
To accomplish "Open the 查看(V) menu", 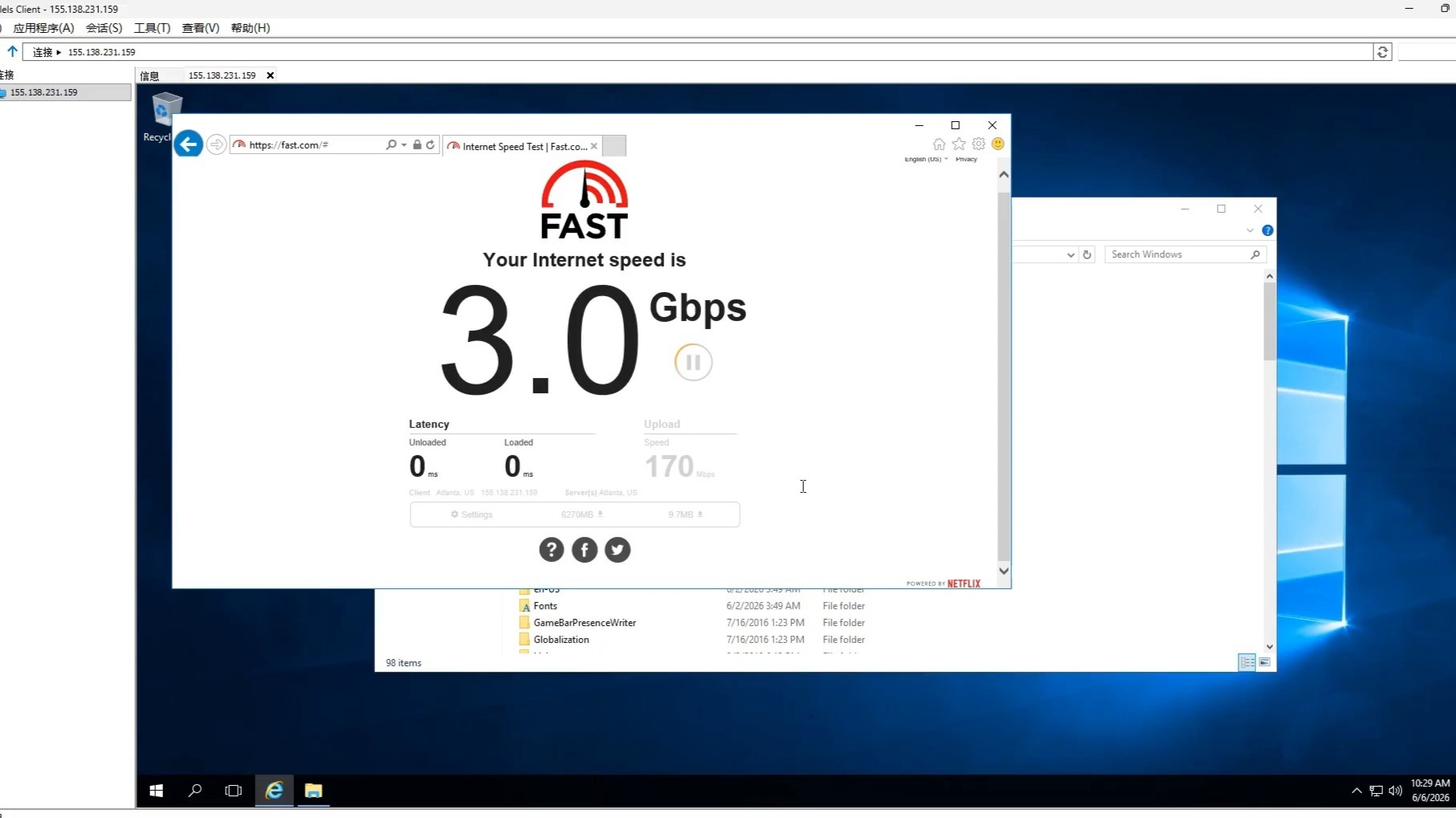I will (201, 28).
